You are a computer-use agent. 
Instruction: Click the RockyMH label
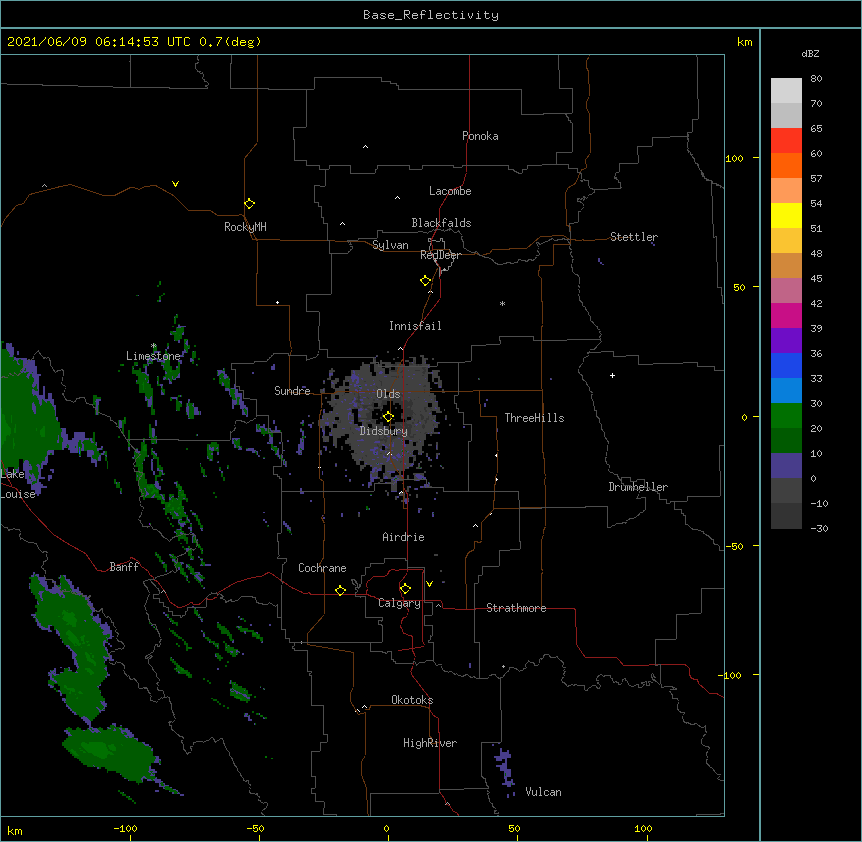click(x=245, y=227)
